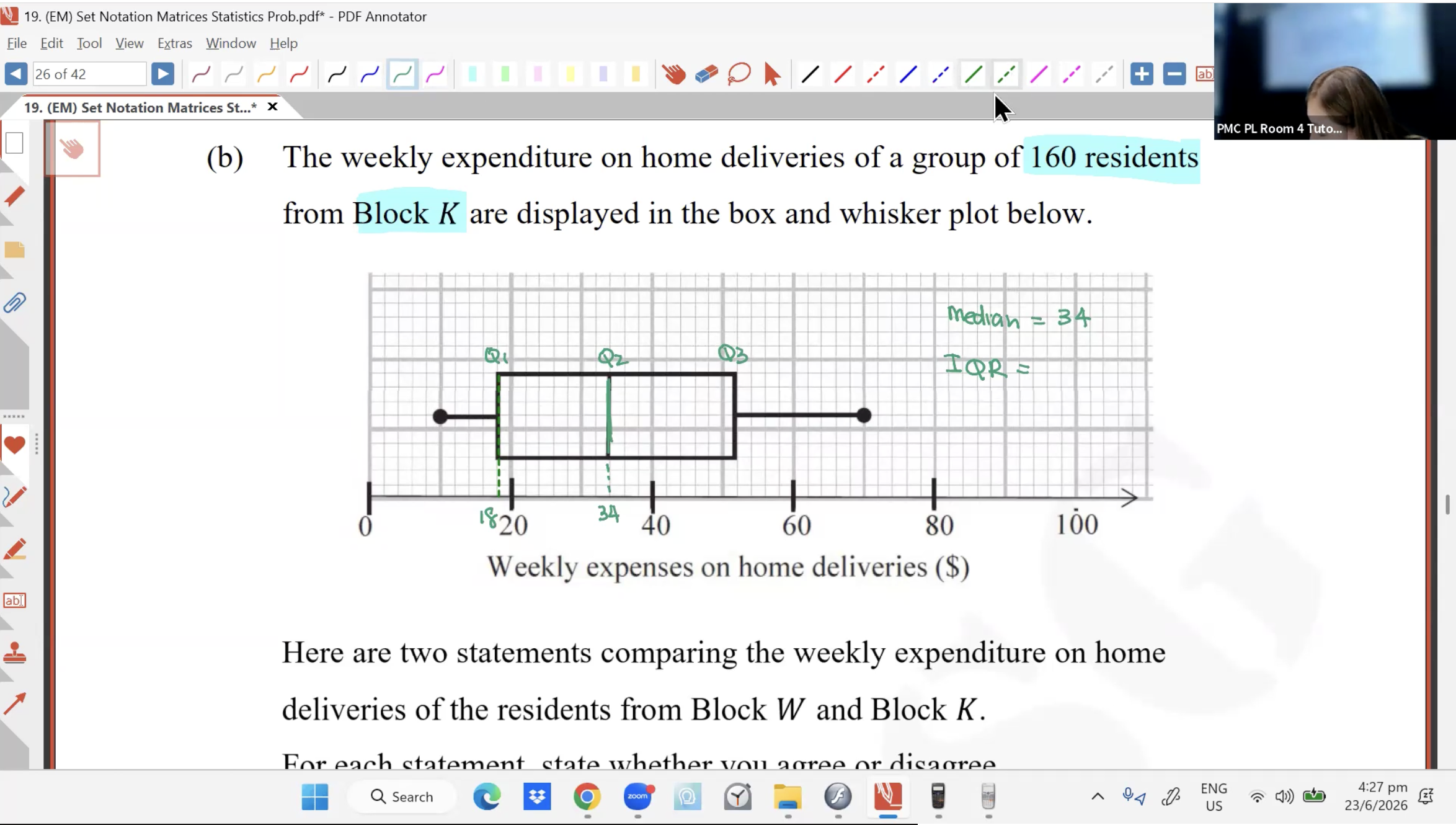Click the blue minus zoom-out button
The height and width of the screenshot is (825, 1456).
tap(1174, 74)
